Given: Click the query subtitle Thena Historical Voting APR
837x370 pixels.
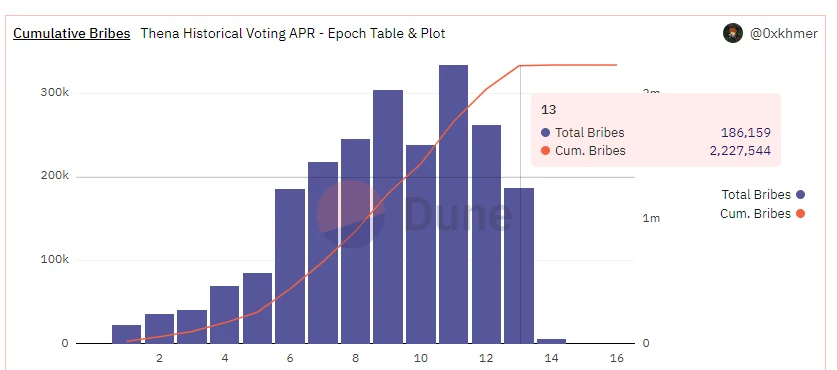Looking at the screenshot, I should point(293,33).
